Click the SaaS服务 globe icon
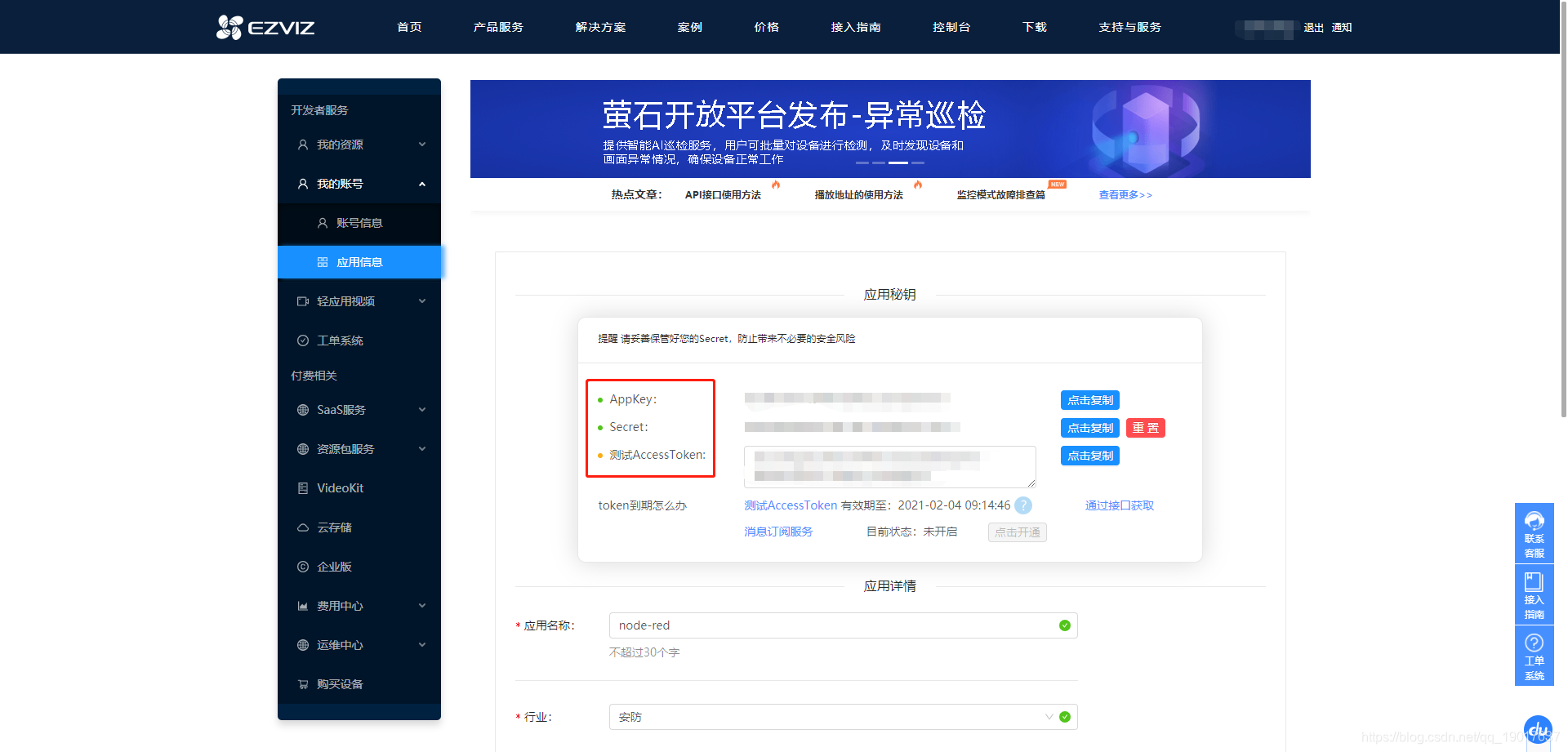Image resolution: width=1568 pixels, height=752 pixels. 303,410
